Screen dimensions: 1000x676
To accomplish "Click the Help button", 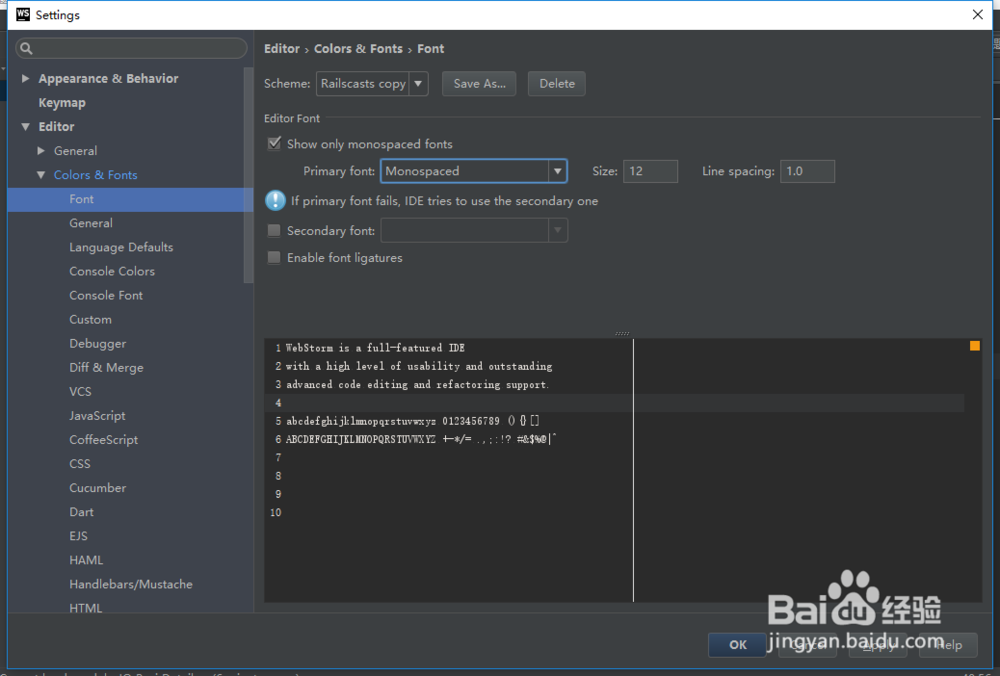I will tap(948, 645).
